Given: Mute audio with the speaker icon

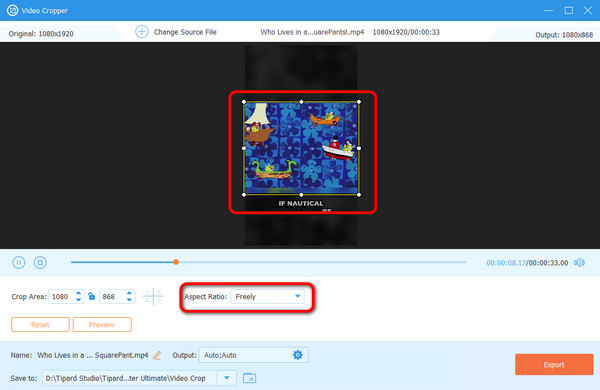Looking at the screenshot, I should [579, 263].
